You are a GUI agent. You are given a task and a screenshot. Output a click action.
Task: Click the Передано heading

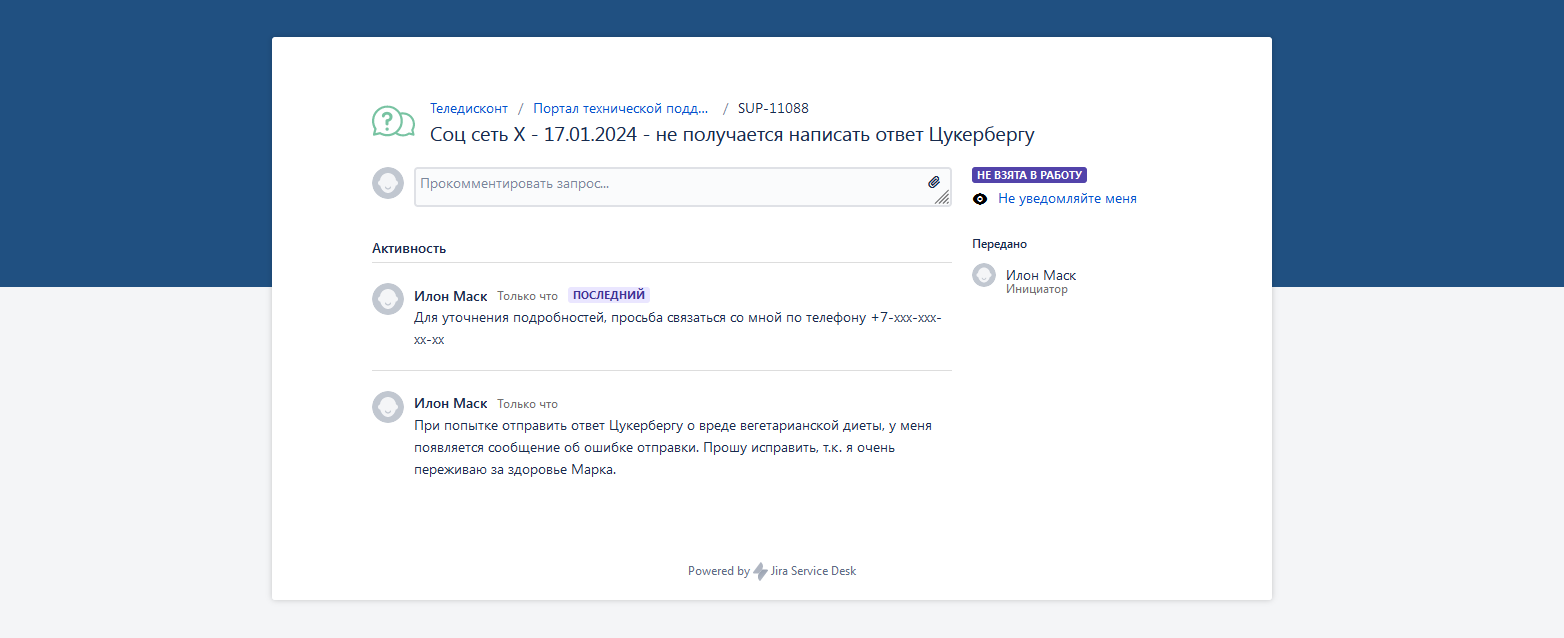click(x=999, y=244)
